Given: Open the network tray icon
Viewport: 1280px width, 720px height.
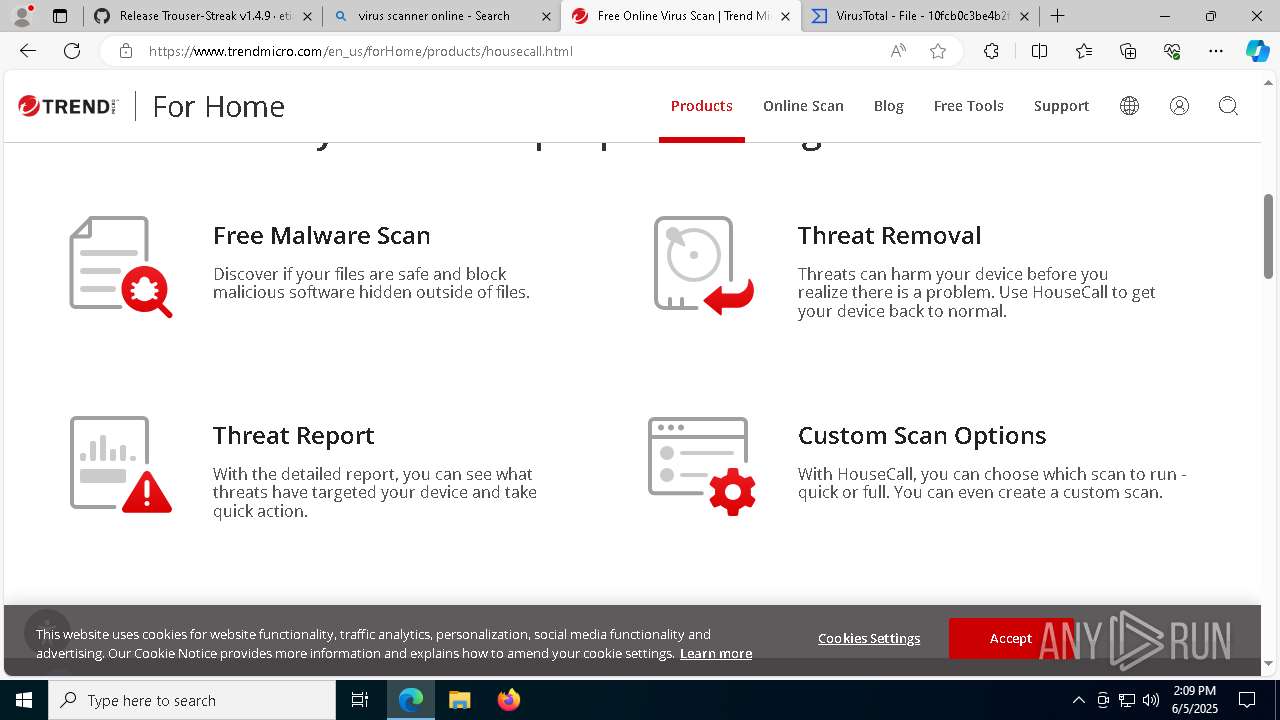Looking at the screenshot, I should point(1127,700).
